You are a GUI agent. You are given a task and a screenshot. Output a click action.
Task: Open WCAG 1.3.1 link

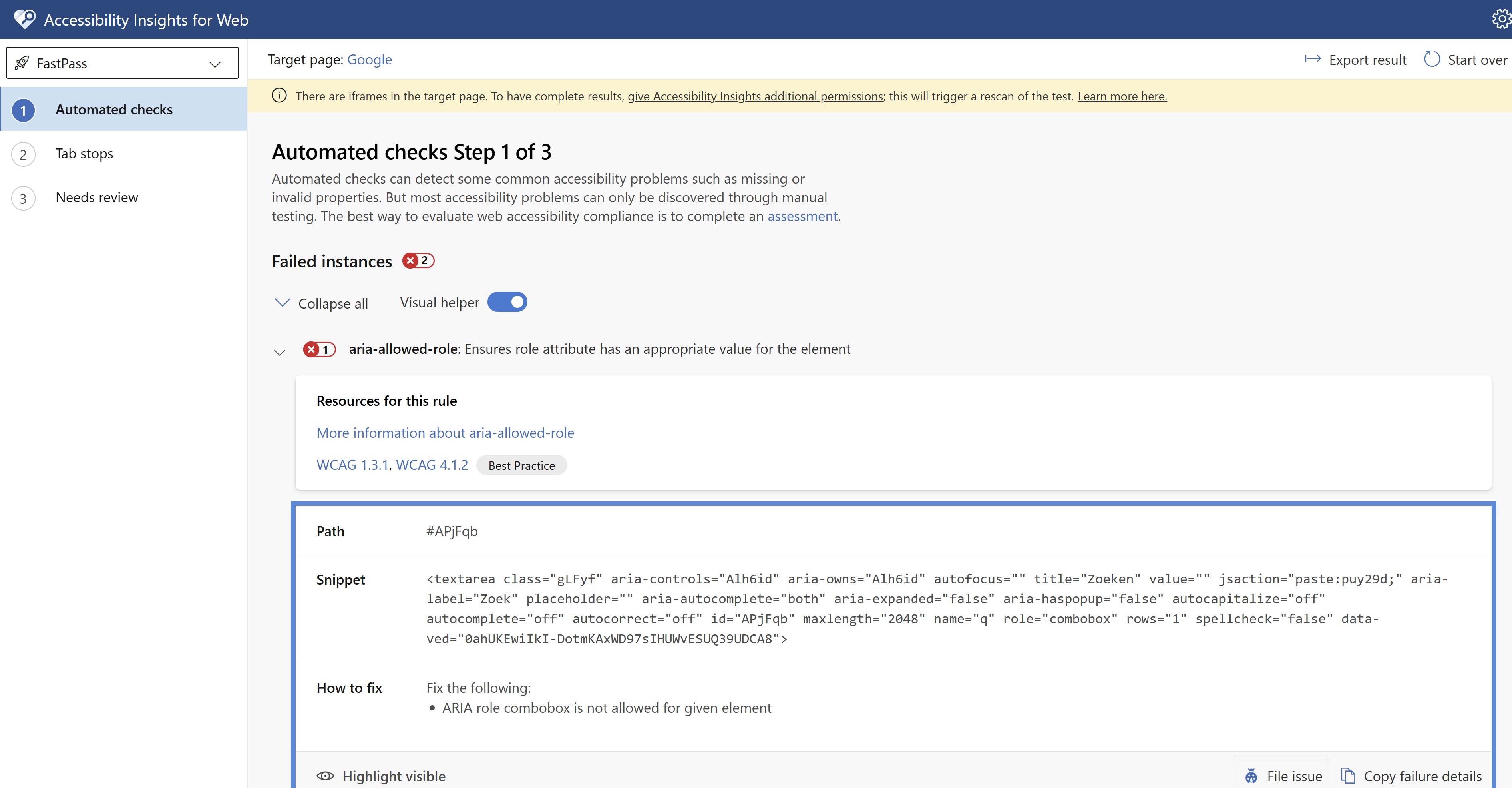click(x=352, y=465)
